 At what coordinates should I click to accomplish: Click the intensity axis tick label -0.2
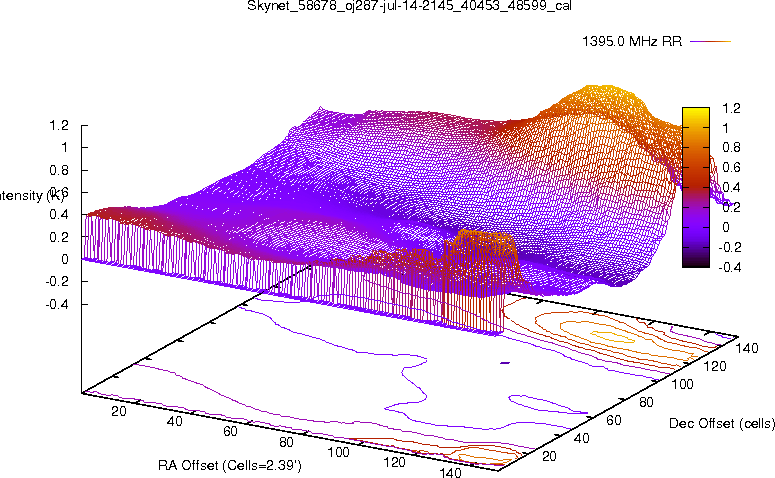pyautogui.click(x=57, y=281)
